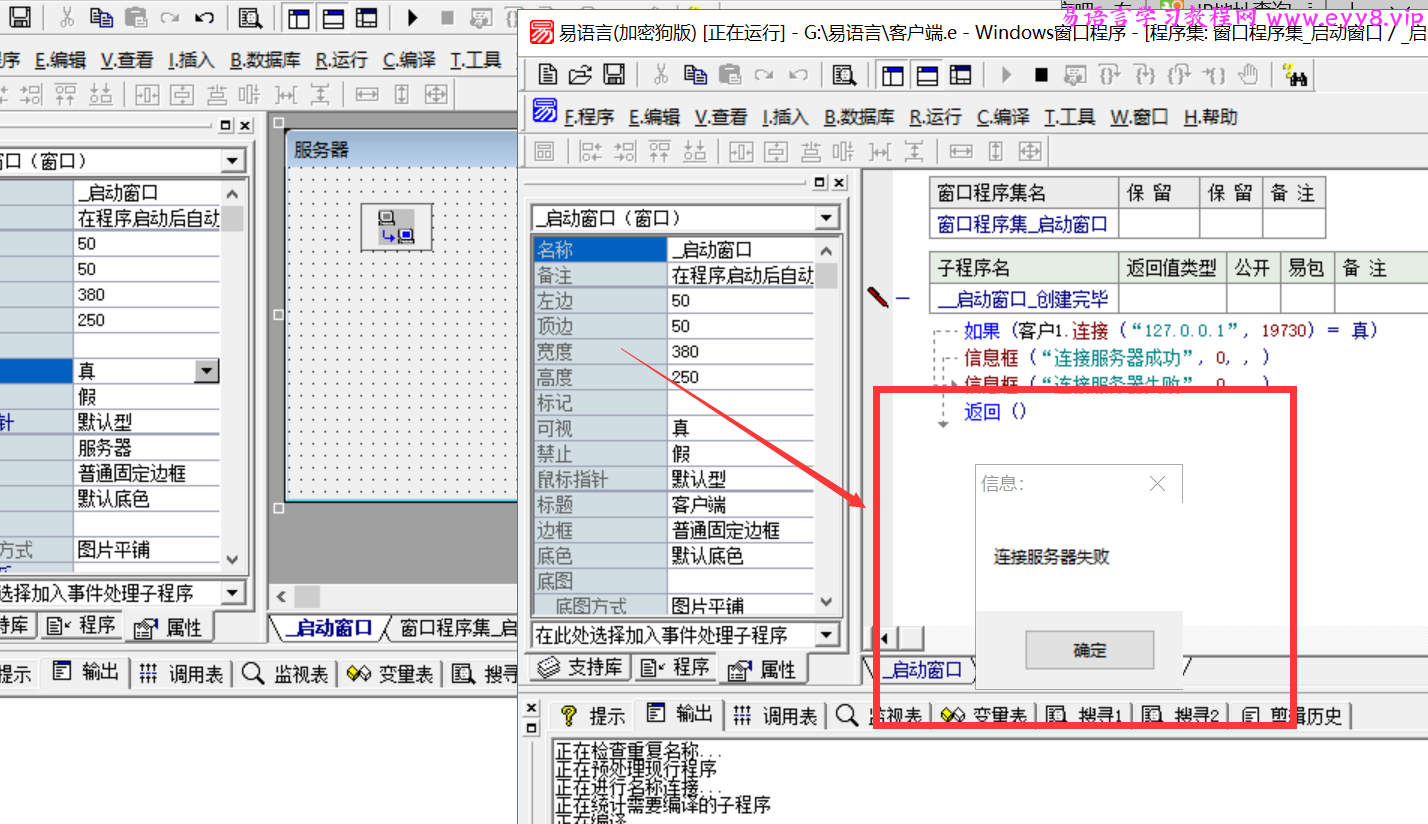This screenshot has width=1428, height=824.
Task: Toggle left work pane layout button front toolbar
Action: 892,75
